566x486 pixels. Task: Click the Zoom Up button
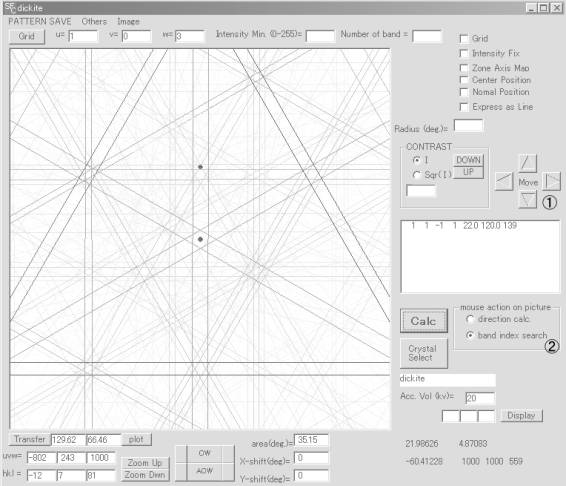[x=144, y=463]
